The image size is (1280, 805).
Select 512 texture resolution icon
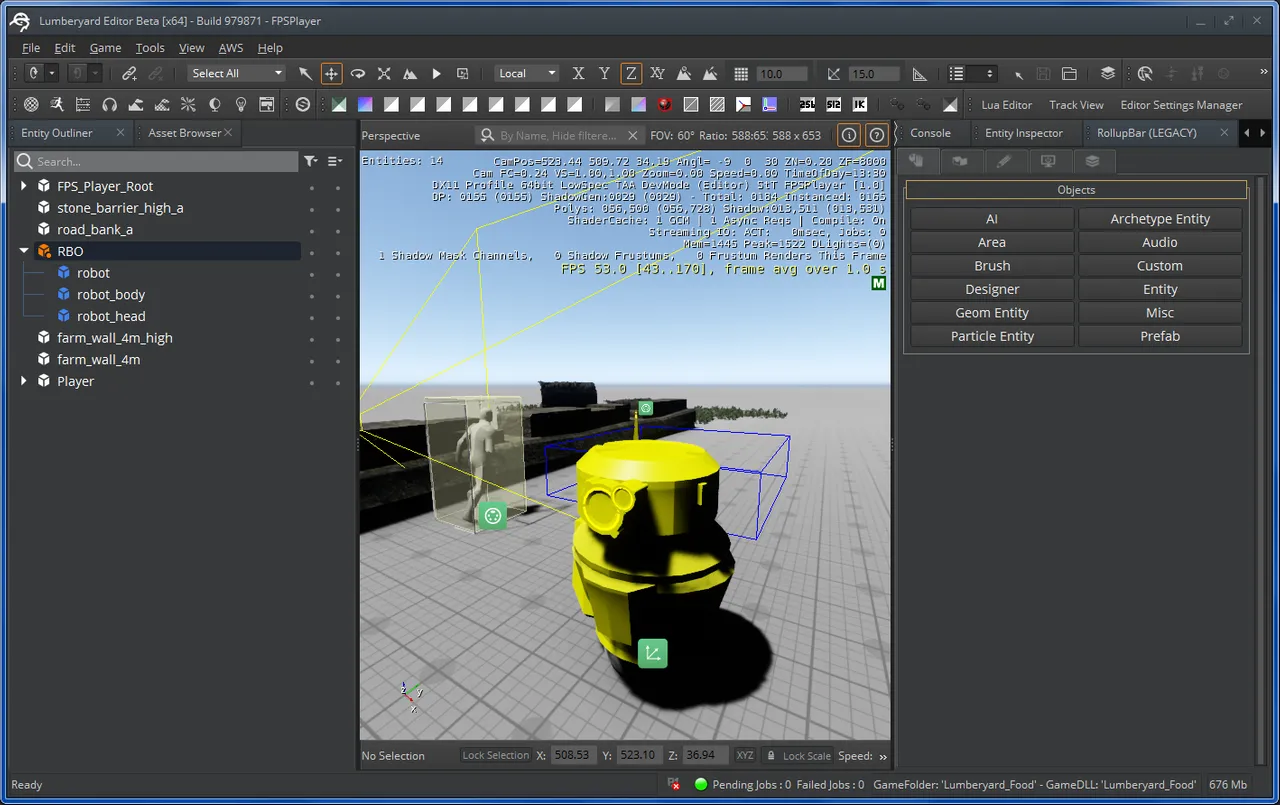(833, 104)
